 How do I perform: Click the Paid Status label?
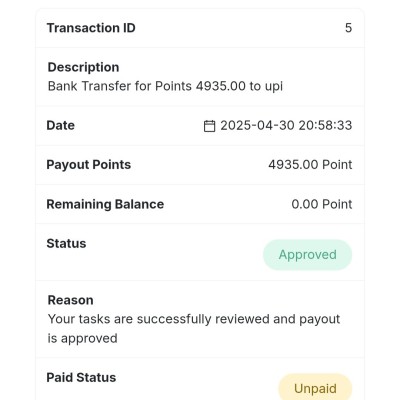[x=81, y=378]
